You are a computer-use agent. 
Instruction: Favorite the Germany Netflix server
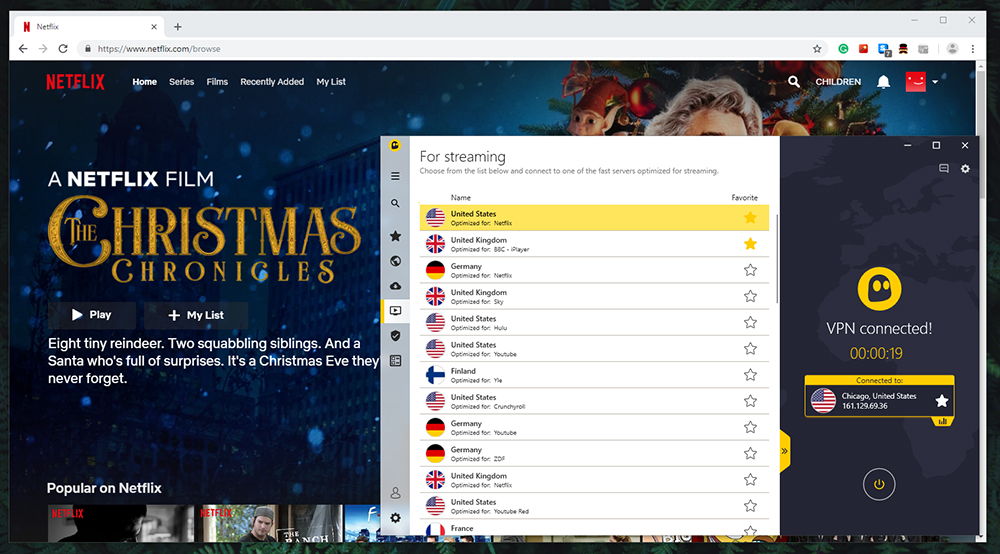[750, 270]
